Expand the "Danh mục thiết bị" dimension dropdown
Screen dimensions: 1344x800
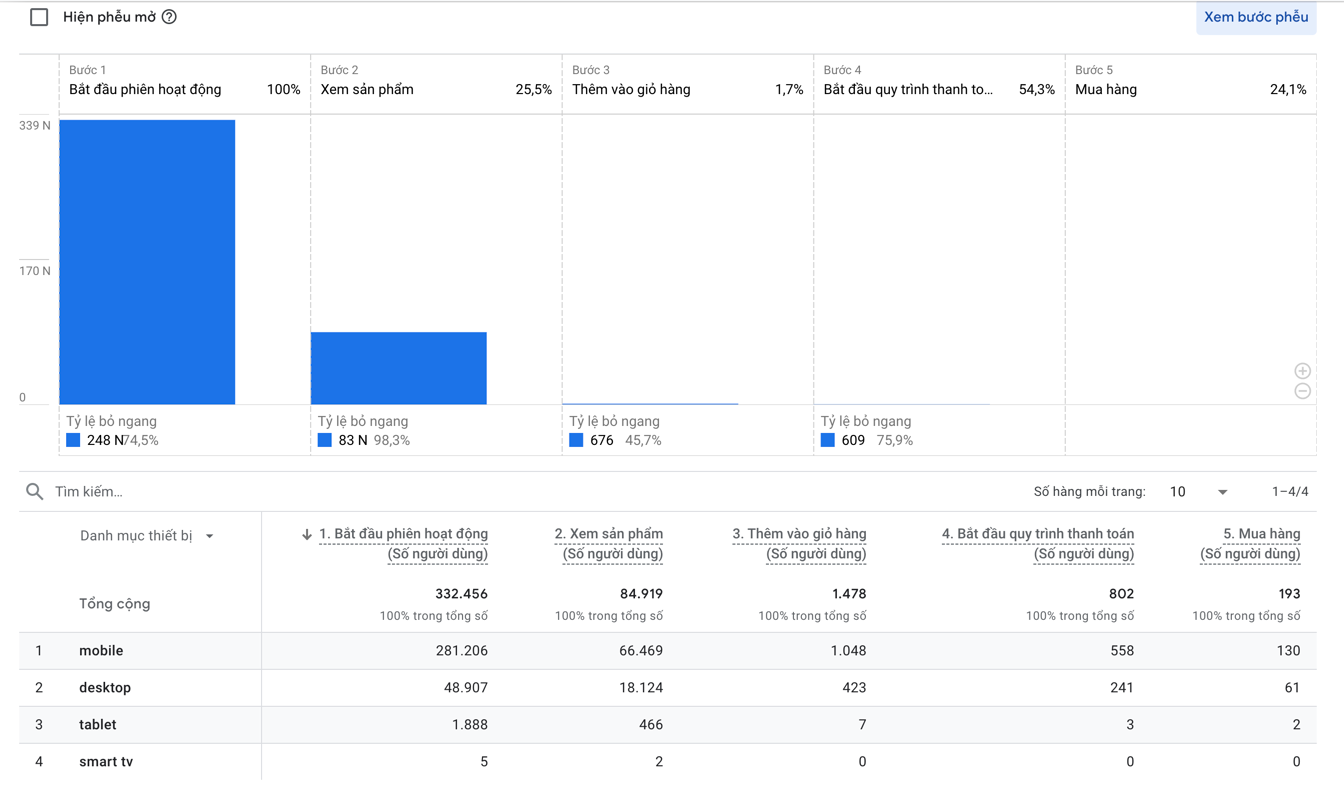(147, 536)
